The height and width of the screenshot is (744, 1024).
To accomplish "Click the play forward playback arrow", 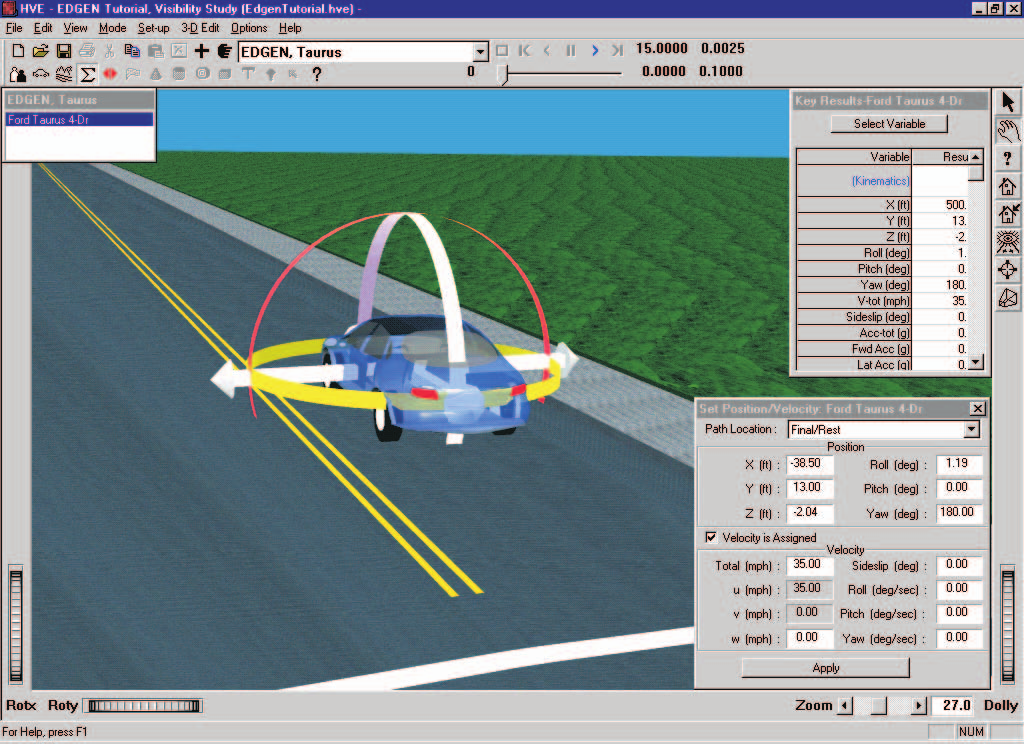I will tap(594, 50).
